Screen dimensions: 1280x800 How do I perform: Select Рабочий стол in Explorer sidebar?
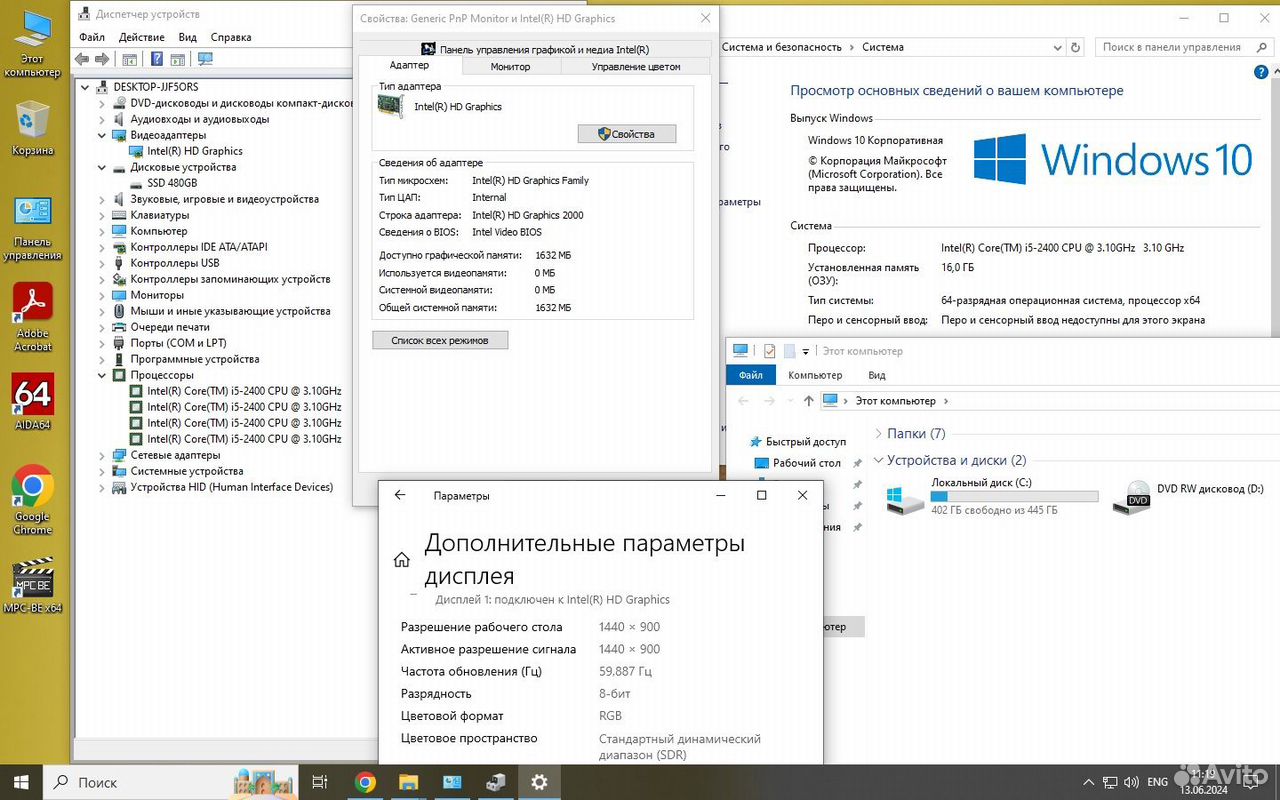(x=807, y=463)
